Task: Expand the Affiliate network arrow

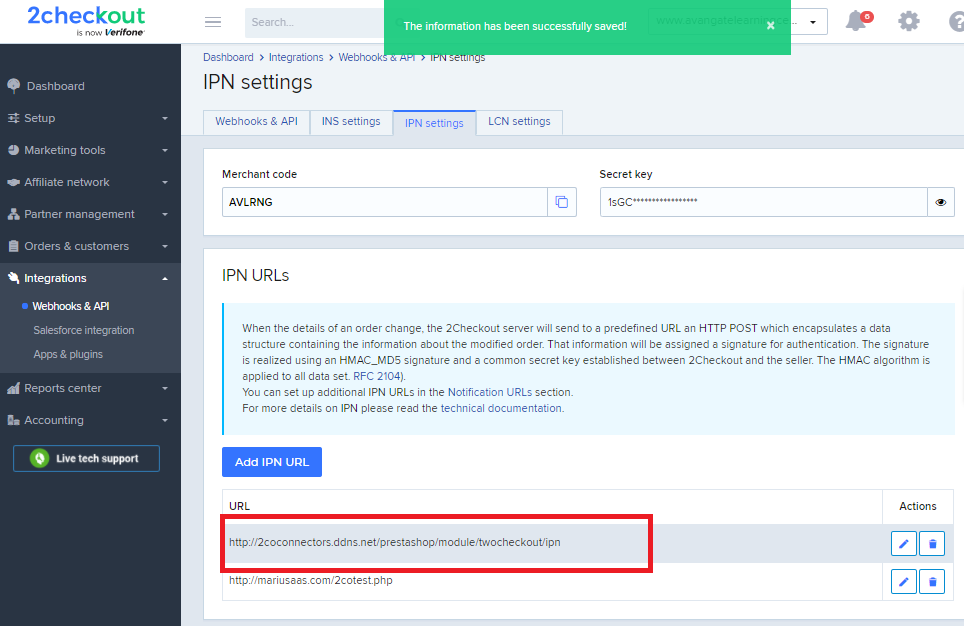Action: (x=165, y=182)
